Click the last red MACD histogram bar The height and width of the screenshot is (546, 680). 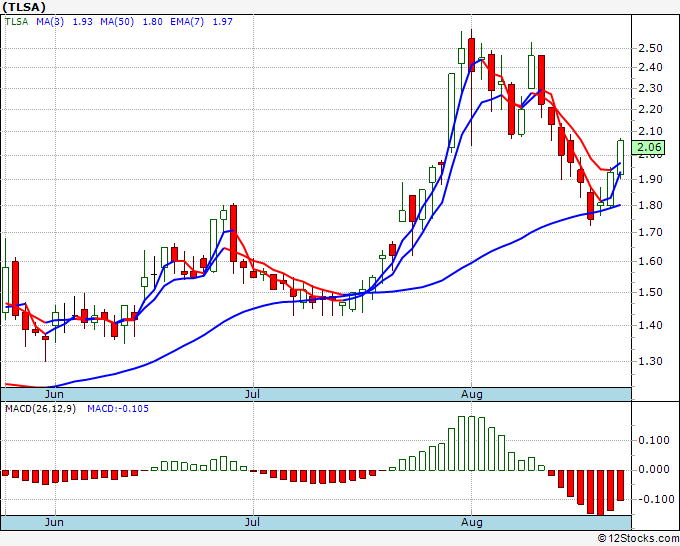(x=621, y=485)
